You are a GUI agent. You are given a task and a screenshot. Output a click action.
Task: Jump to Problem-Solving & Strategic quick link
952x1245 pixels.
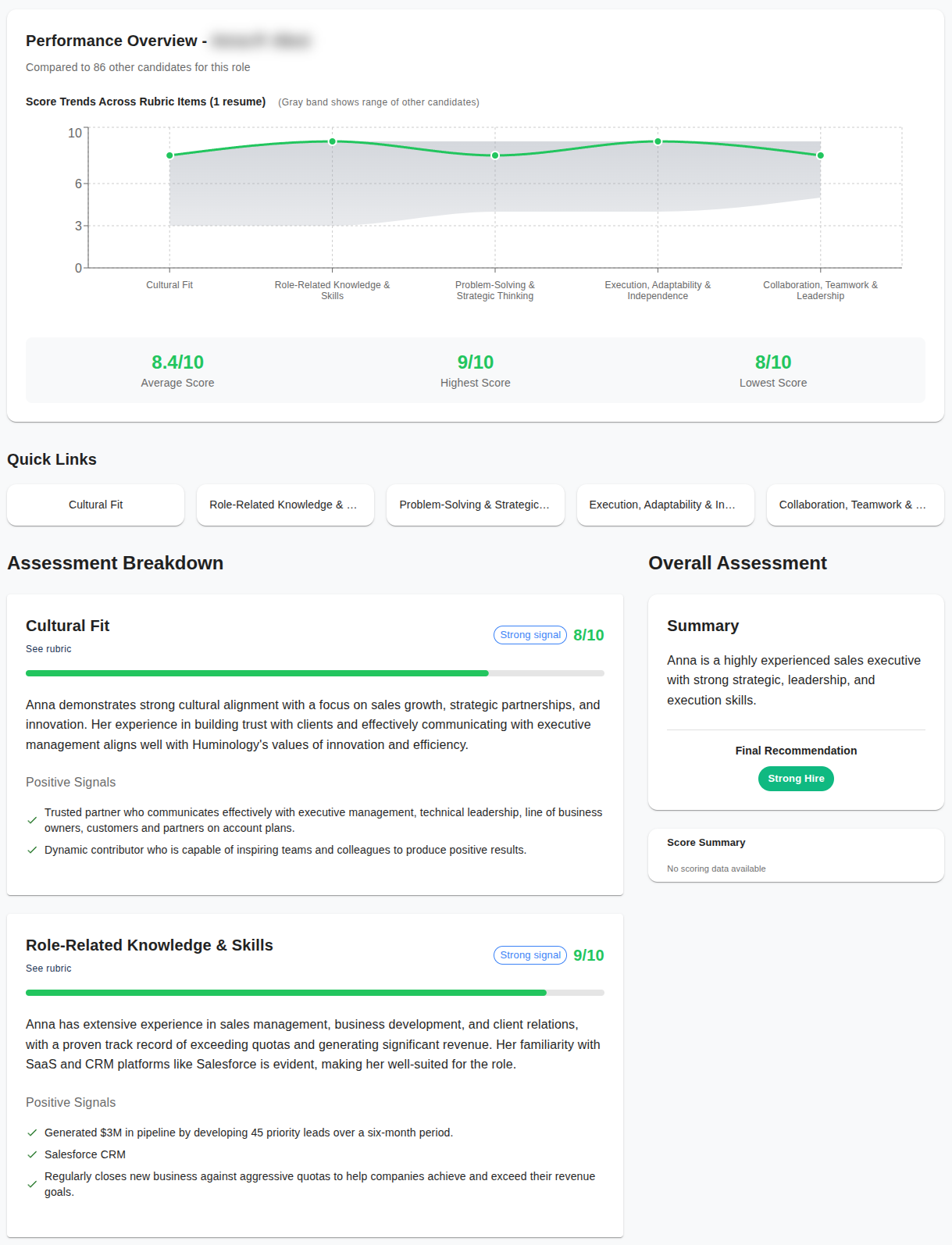[475, 505]
